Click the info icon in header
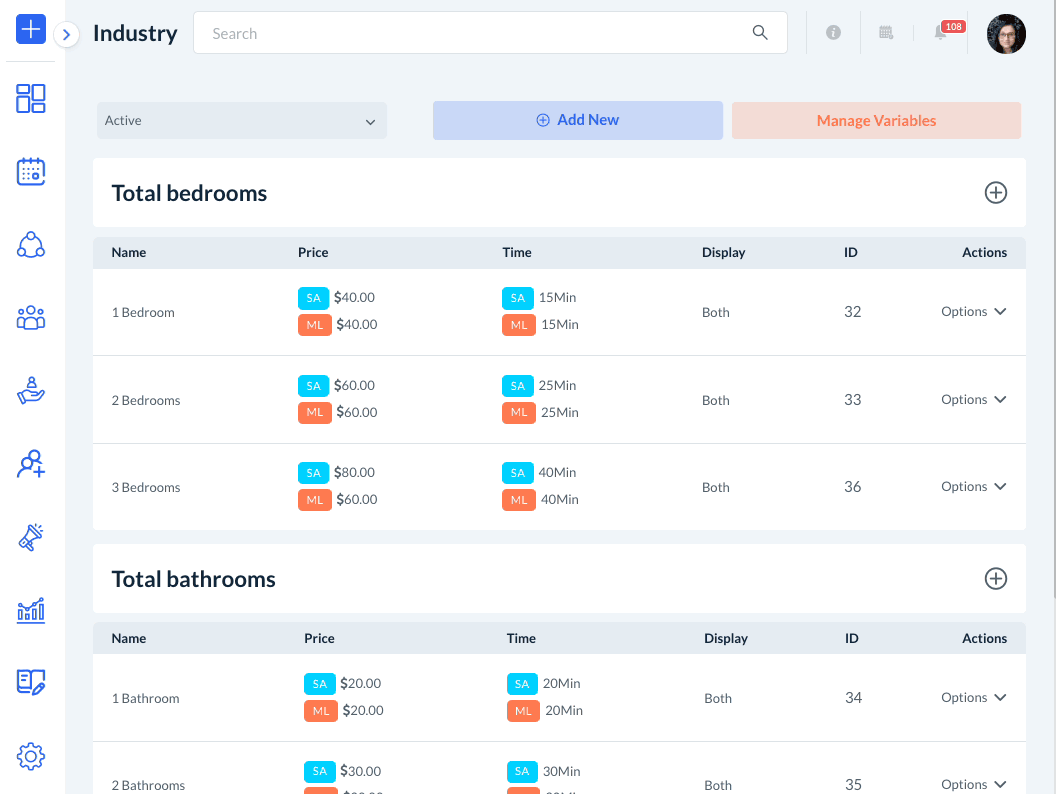This screenshot has height=794, width=1056. (833, 33)
